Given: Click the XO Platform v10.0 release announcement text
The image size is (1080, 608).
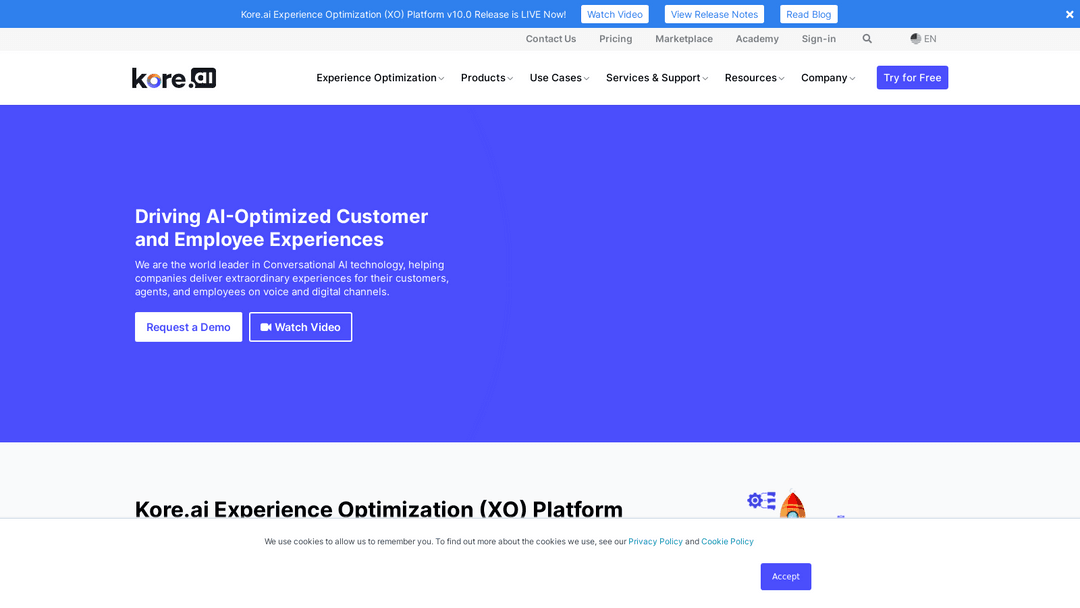Looking at the screenshot, I should pyautogui.click(x=404, y=14).
